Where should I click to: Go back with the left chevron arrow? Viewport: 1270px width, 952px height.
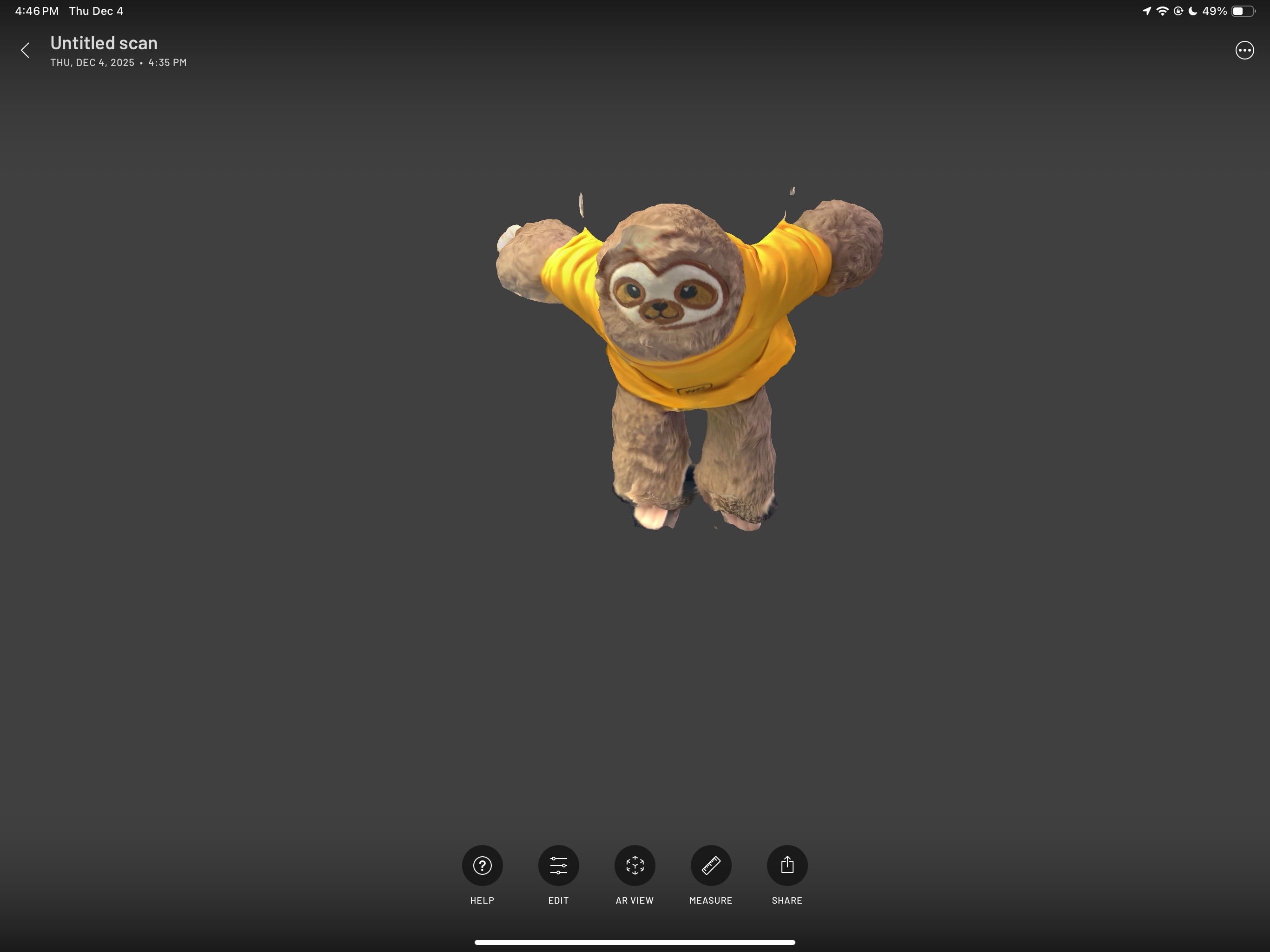26,51
